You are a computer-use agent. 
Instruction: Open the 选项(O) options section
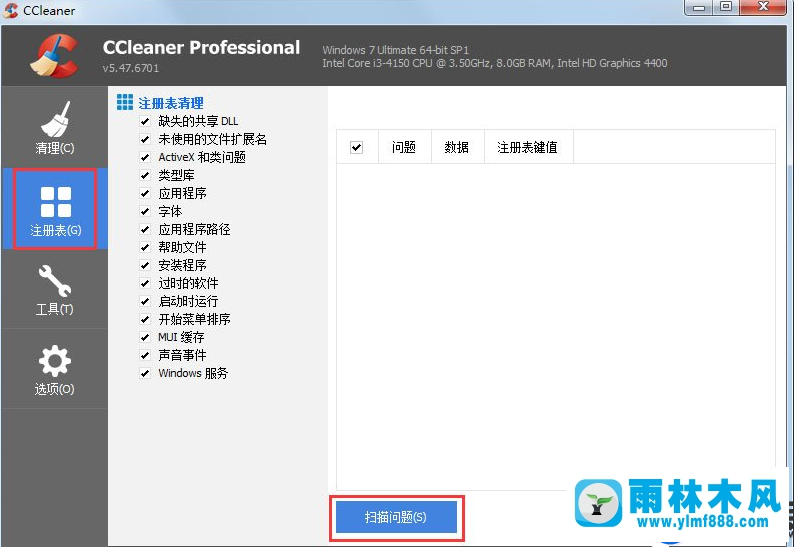(55, 369)
